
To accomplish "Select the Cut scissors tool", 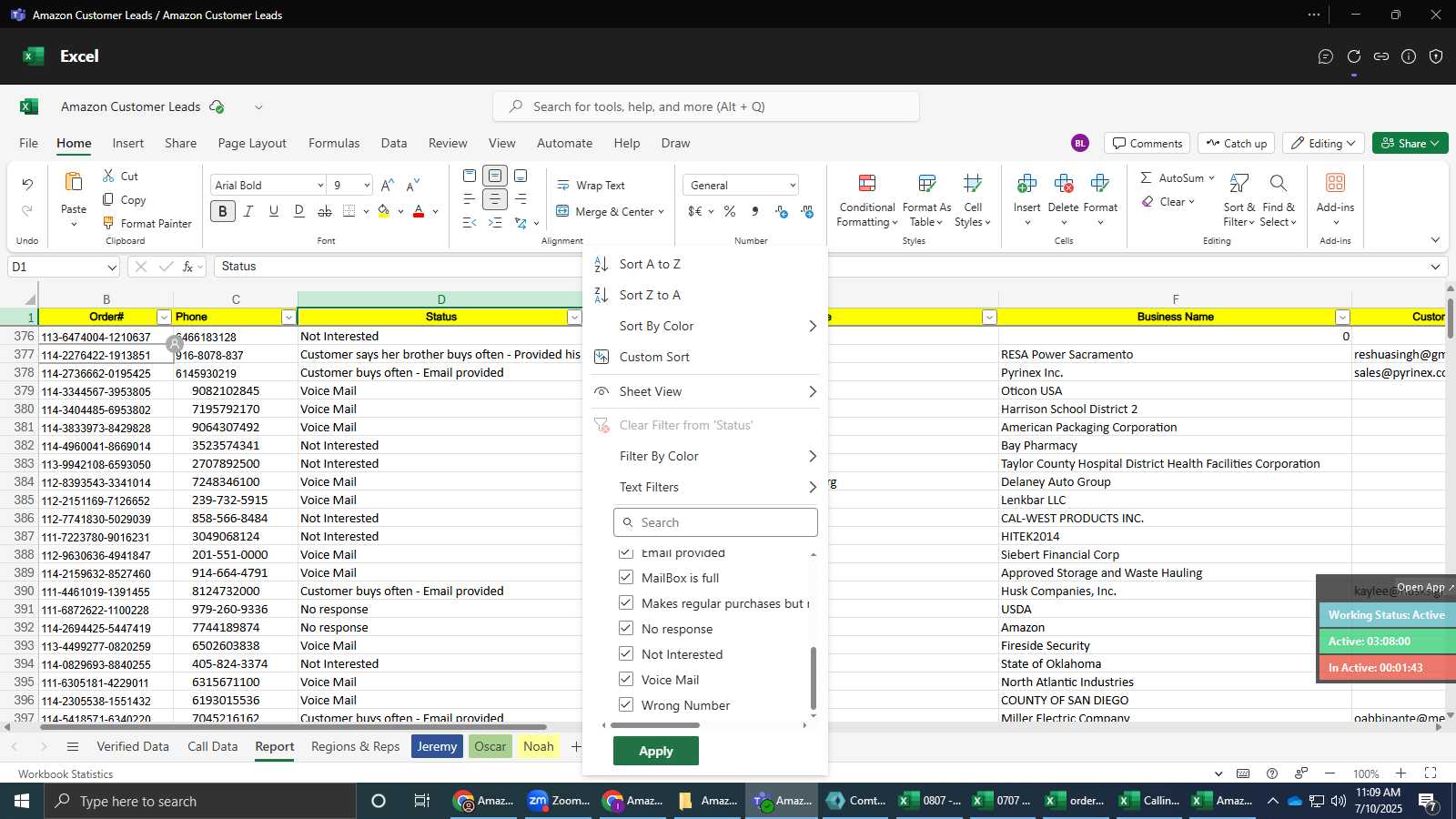I will pos(108,176).
